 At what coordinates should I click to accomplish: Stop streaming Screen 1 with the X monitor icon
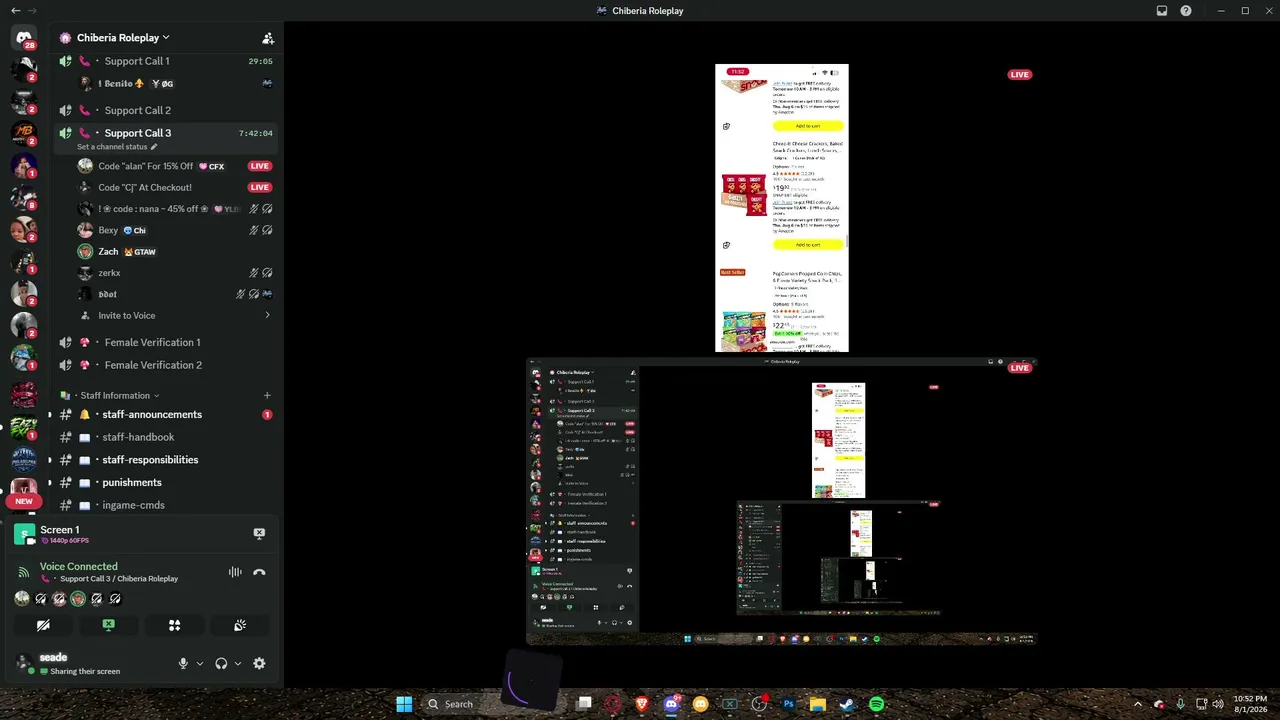pos(259,534)
